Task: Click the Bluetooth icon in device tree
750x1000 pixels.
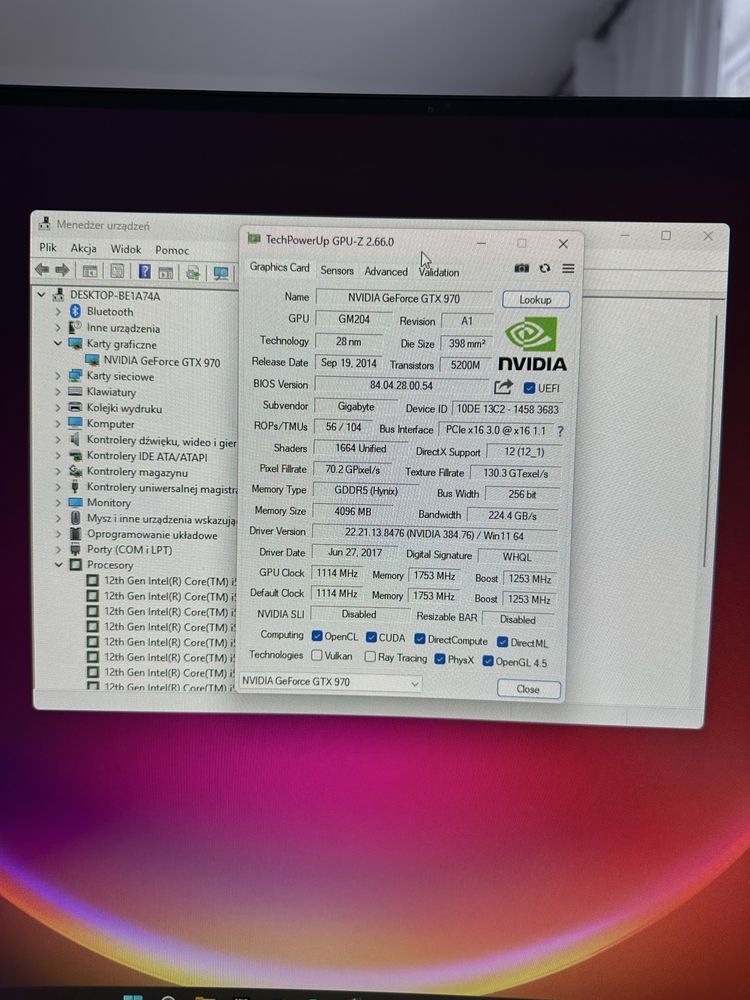Action: pyautogui.click(x=75, y=311)
